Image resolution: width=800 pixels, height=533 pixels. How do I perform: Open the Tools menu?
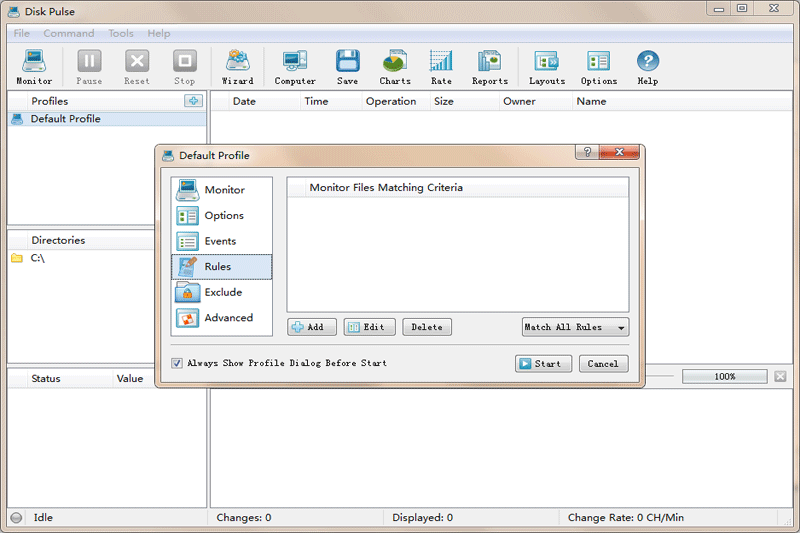(121, 33)
